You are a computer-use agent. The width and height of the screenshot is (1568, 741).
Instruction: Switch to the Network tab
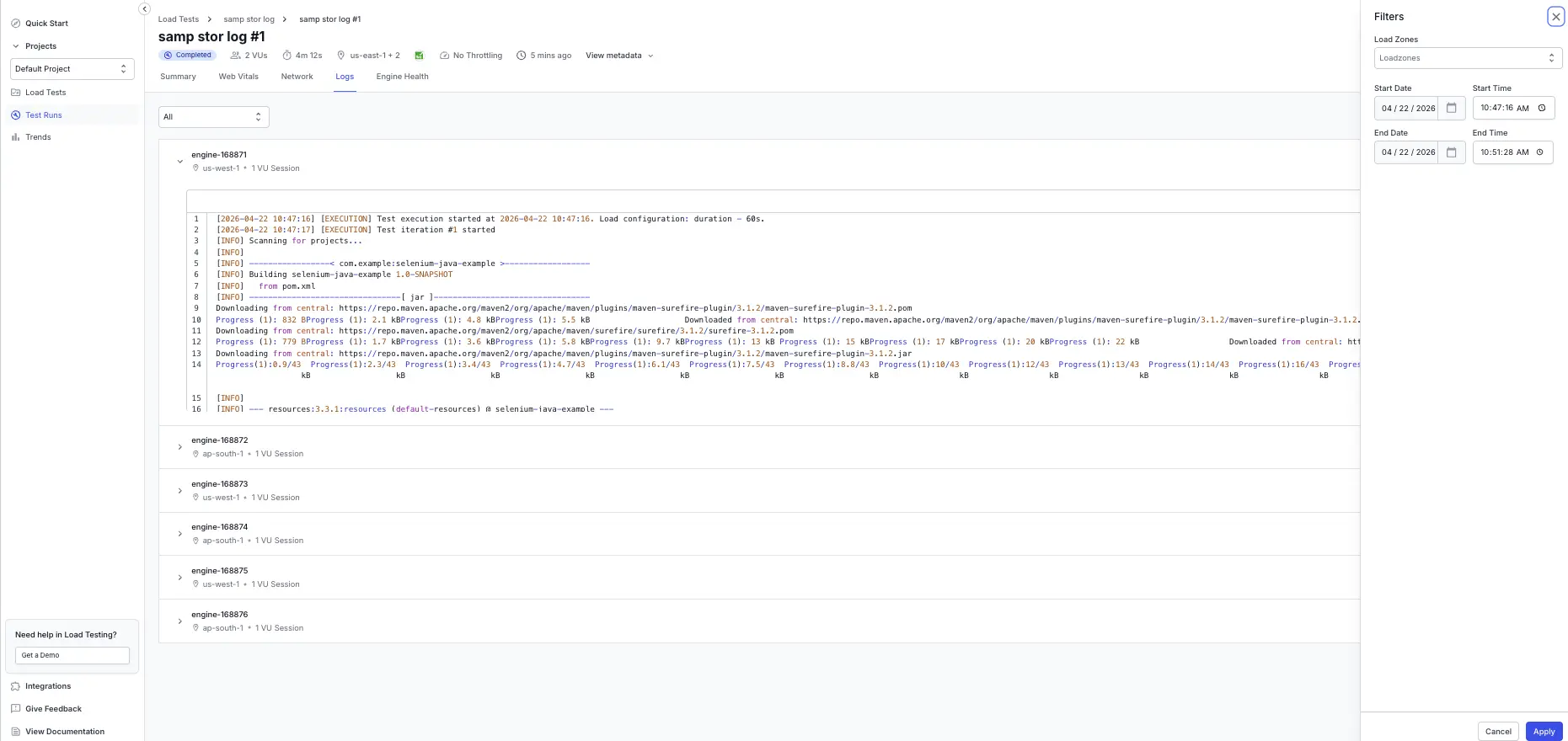tap(297, 77)
